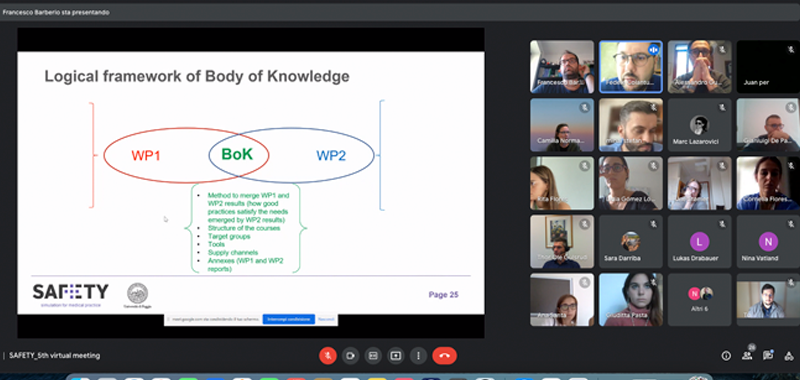Viewport: 800px width, 380px height.
Task: Select Sara Darriba's participant tile
Action: [x=631, y=241]
